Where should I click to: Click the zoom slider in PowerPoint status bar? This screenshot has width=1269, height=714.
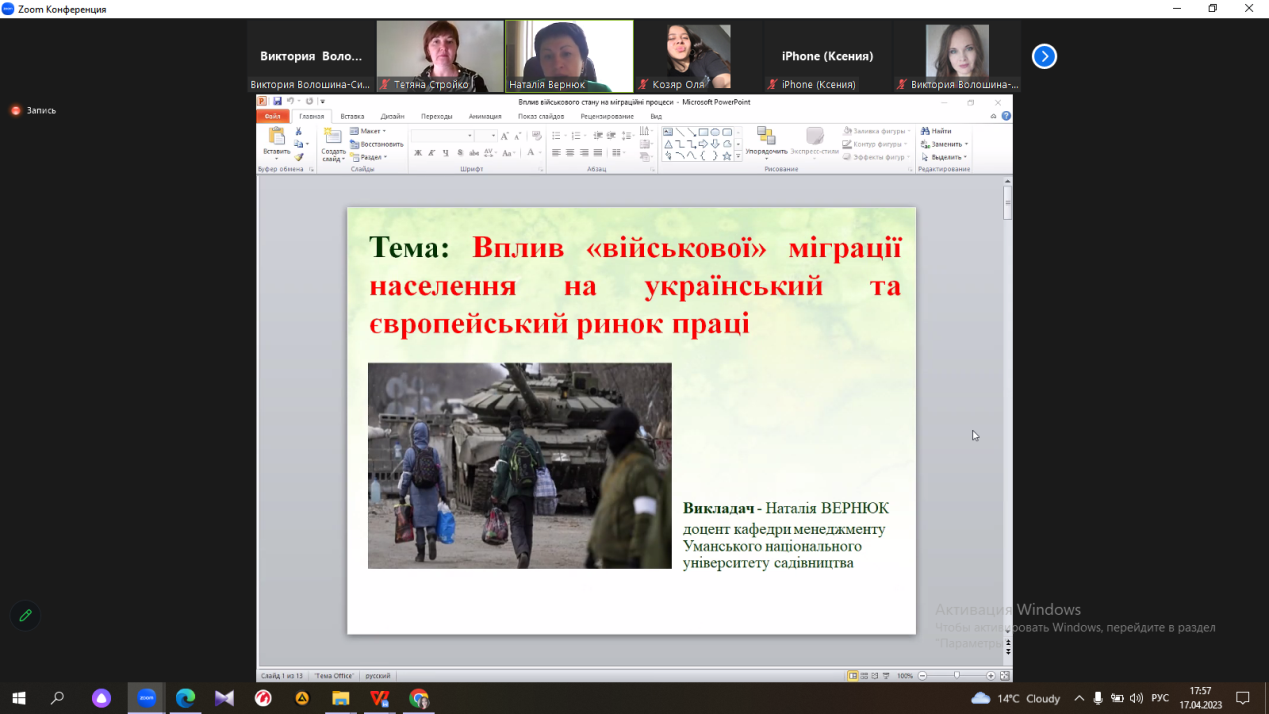point(956,676)
